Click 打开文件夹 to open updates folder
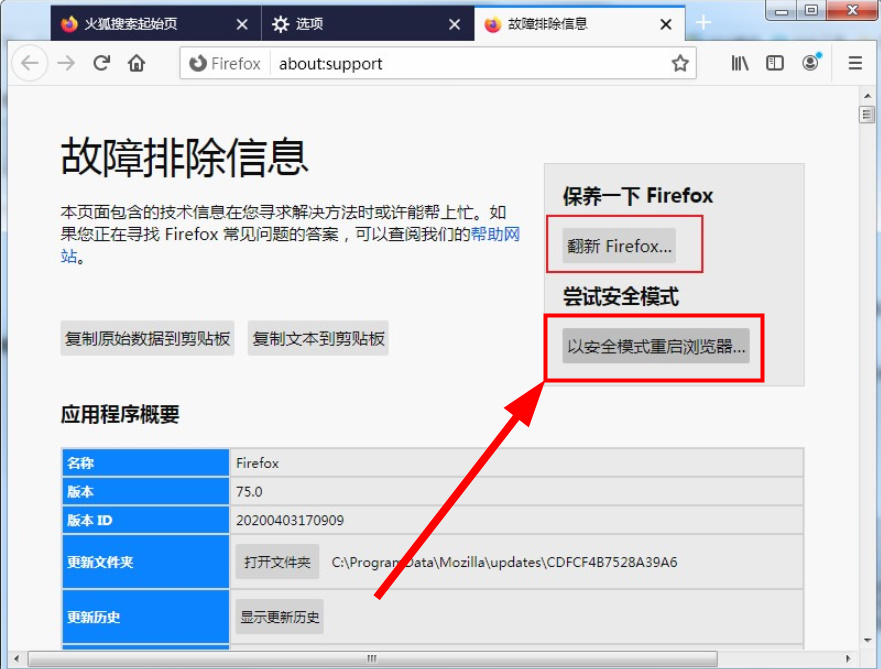This screenshot has height=669, width=881. tap(277, 561)
